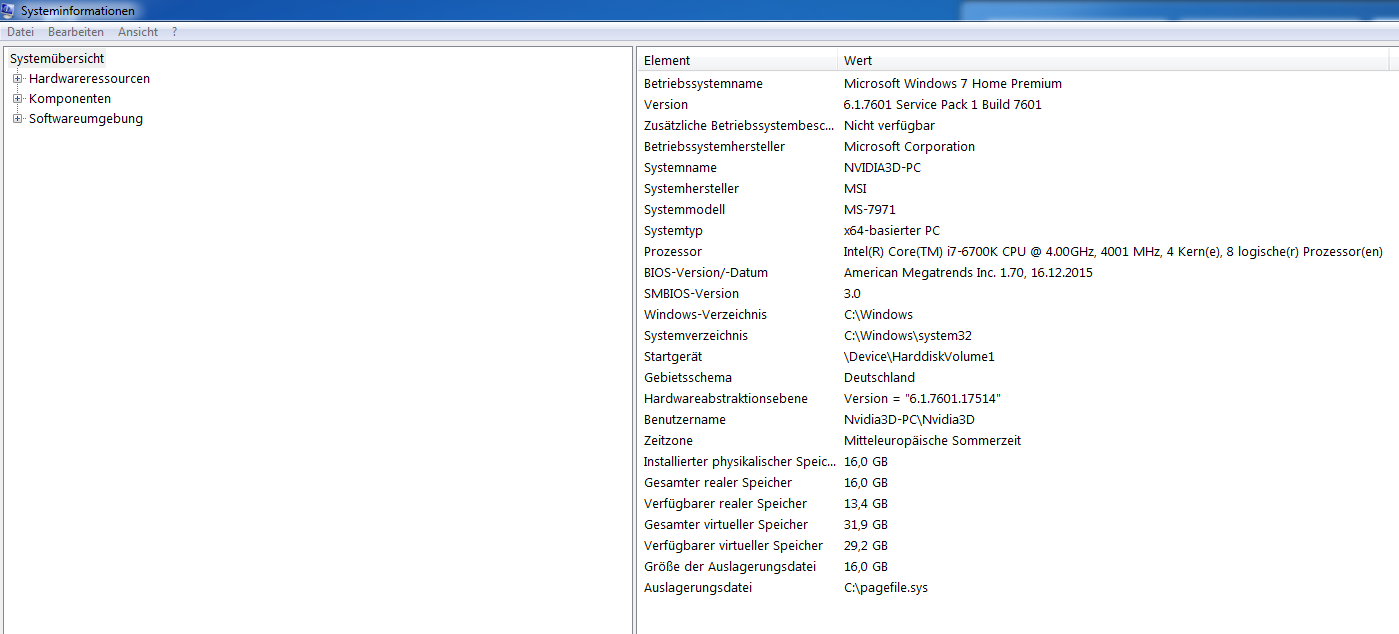Viewport: 1399px width, 634px height.
Task: Select the Hardwareabstraktionsebene row label
Action: pos(726,399)
